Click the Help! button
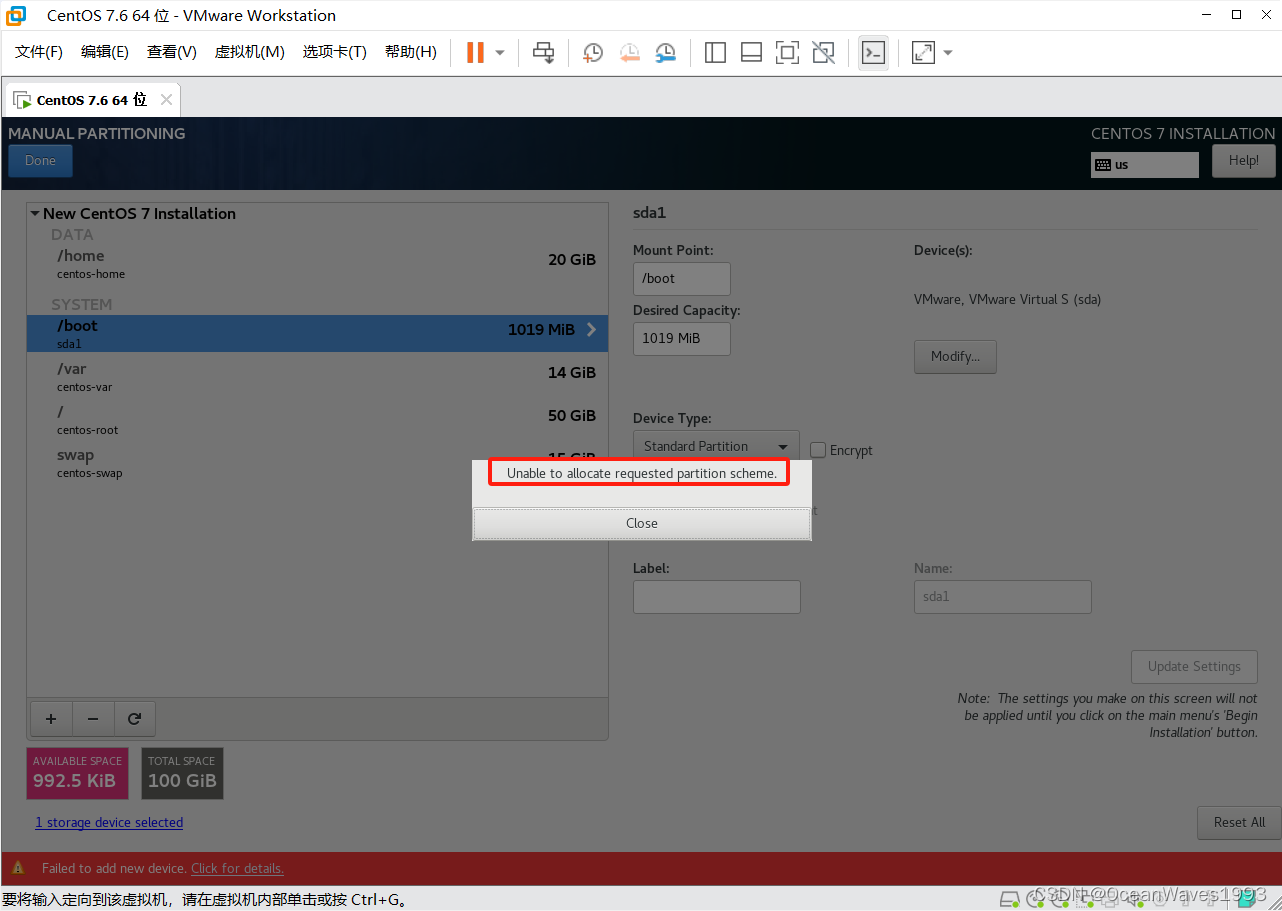1282x911 pixels. [x=1244, y=161]
